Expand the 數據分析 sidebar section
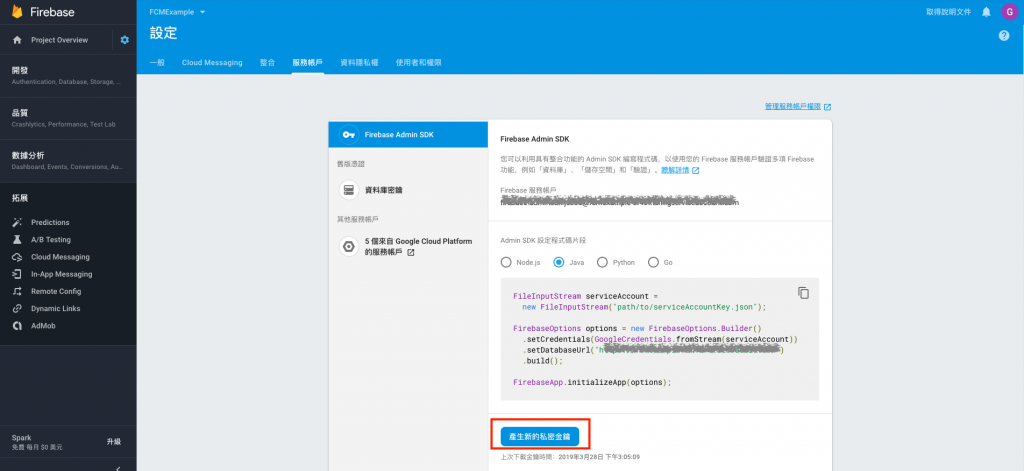Viewport: 1024px width, 471px height. tap(68, 160)
